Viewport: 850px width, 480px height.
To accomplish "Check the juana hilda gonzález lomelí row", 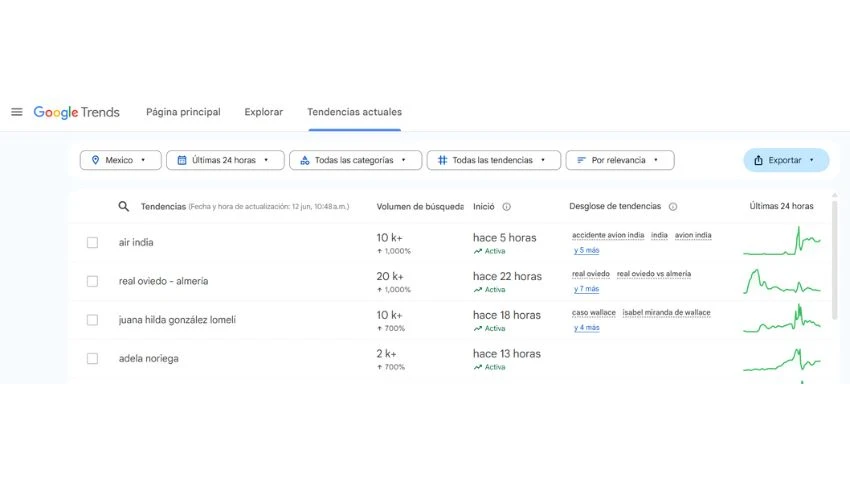I will tap(93, 320).
